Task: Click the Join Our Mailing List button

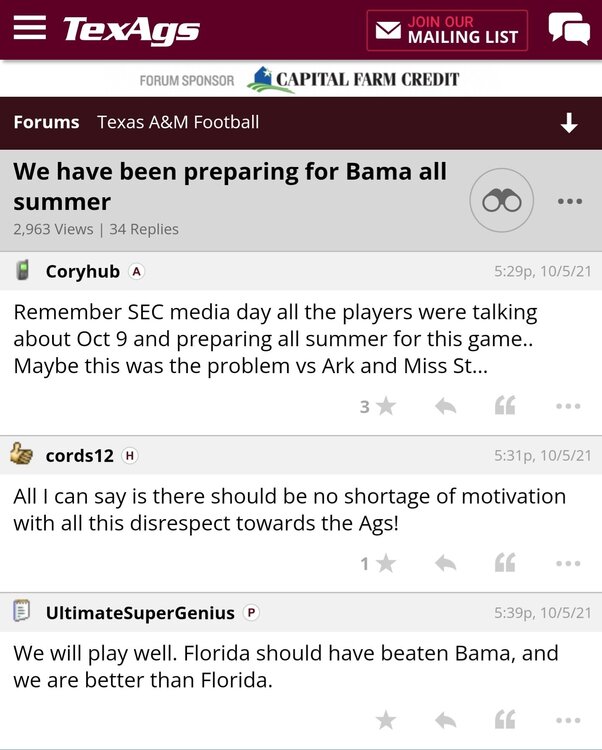Action: [447, 30]
